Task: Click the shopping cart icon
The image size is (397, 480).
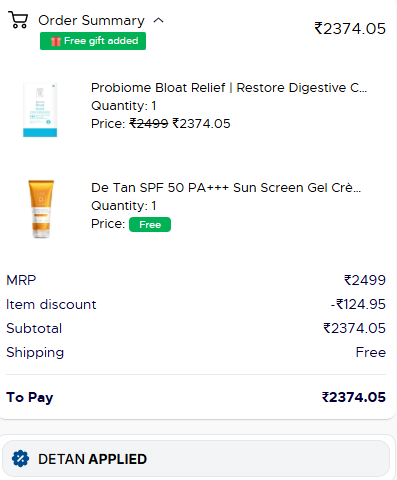Action: (x=18, y=20)
